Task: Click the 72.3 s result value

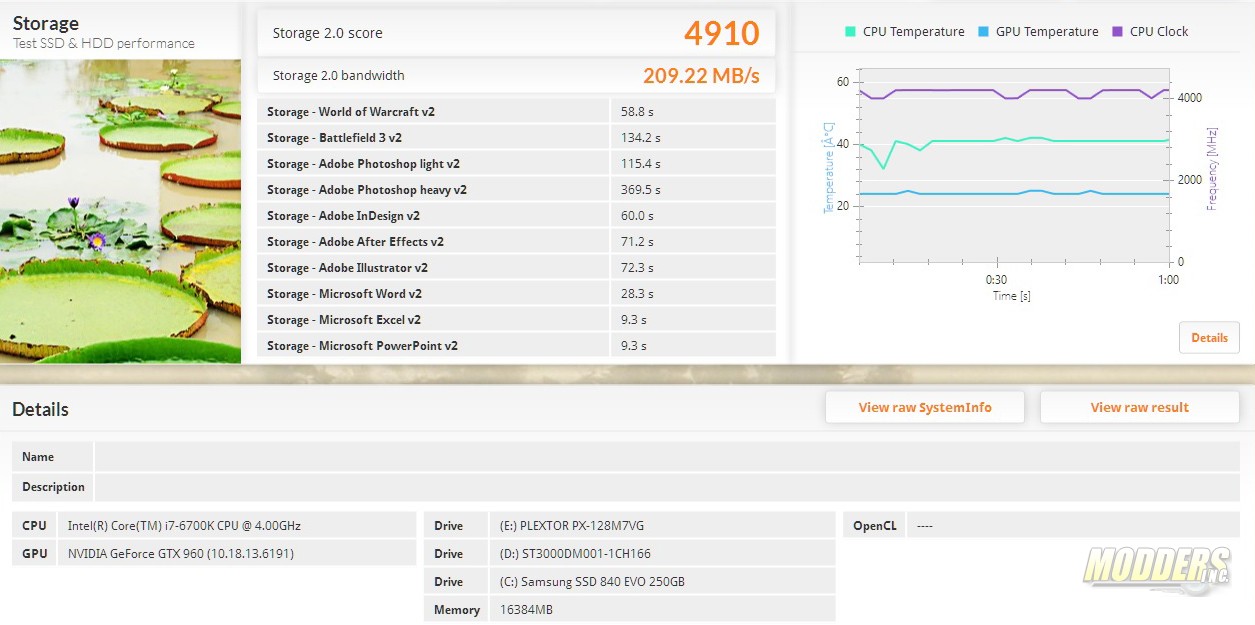Action: [x=637, y=268]
